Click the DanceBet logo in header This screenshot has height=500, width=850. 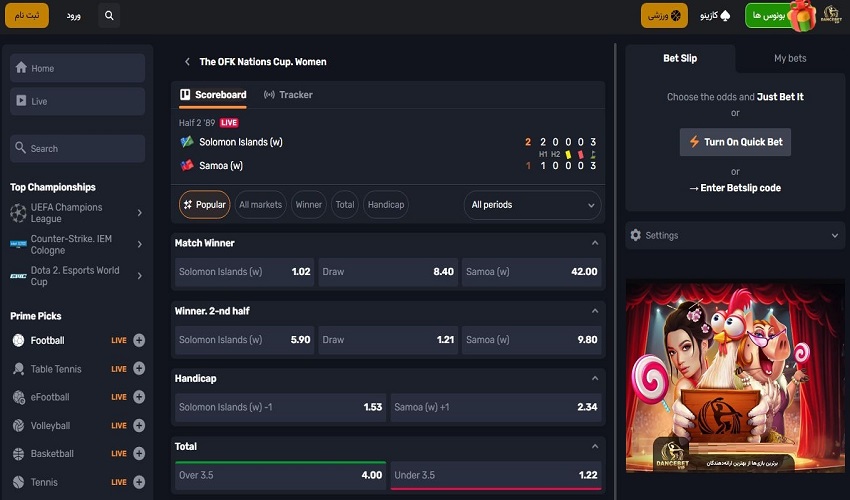point(831,16)
